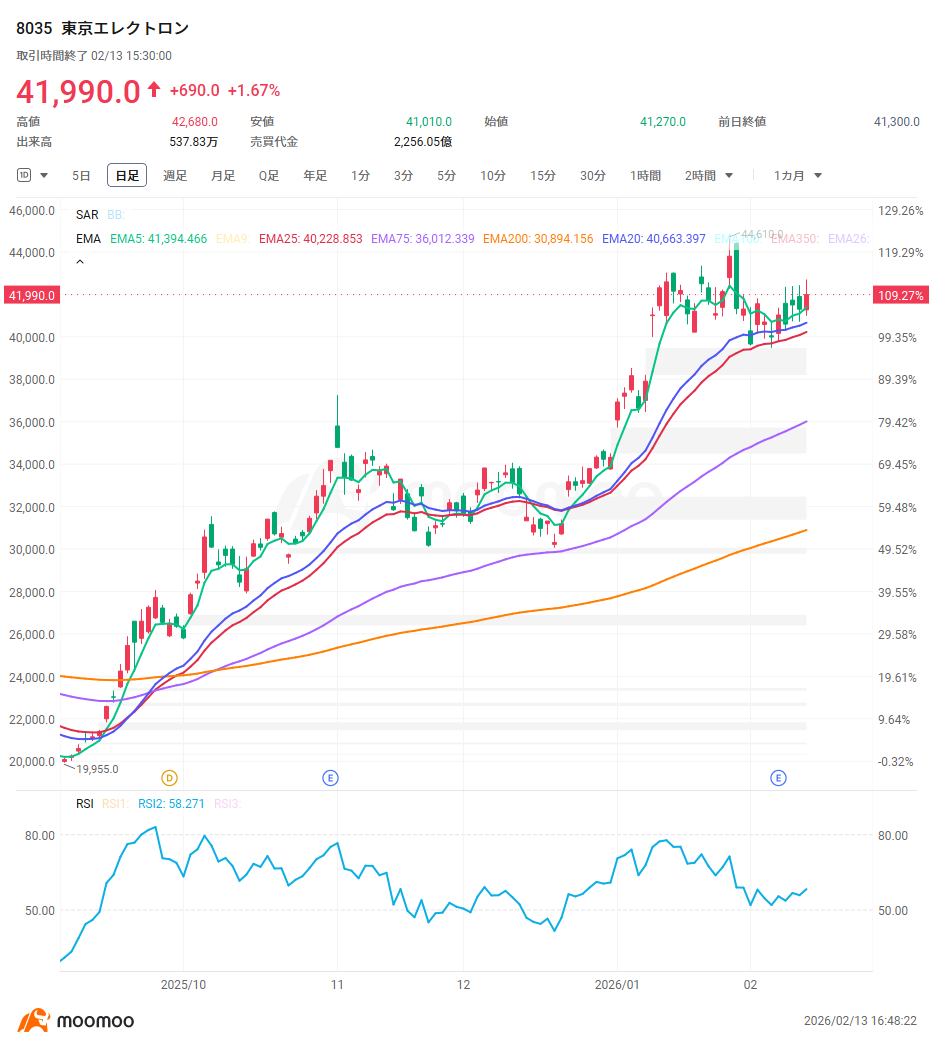This screenshot has width=933, height=1047.
Task: Click the +1.67% change percentage
Action: pyautogui.click(x=254, y=90)
